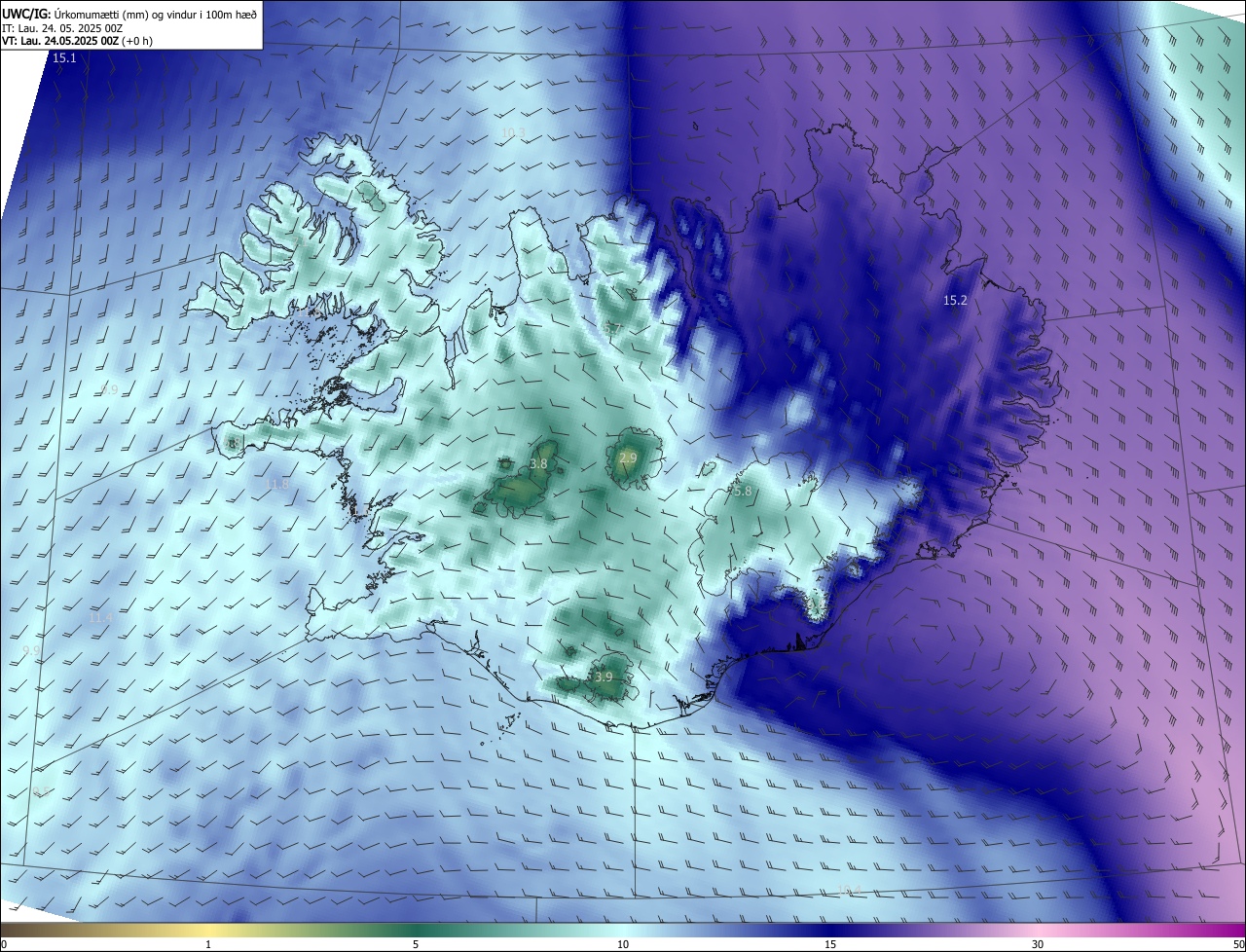This screenshot has width=1246, height=952.
Task: Click the 10.3 value north of Iceland
Action: pos(513,133)
